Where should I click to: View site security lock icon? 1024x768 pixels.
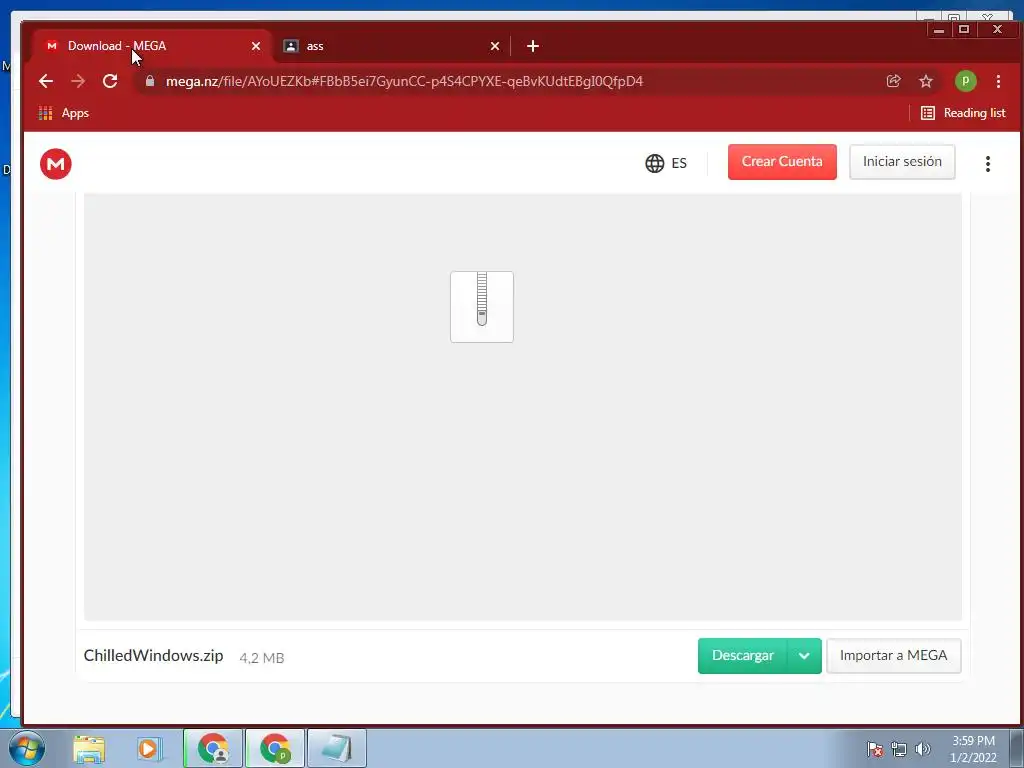[x=150, y=81]
